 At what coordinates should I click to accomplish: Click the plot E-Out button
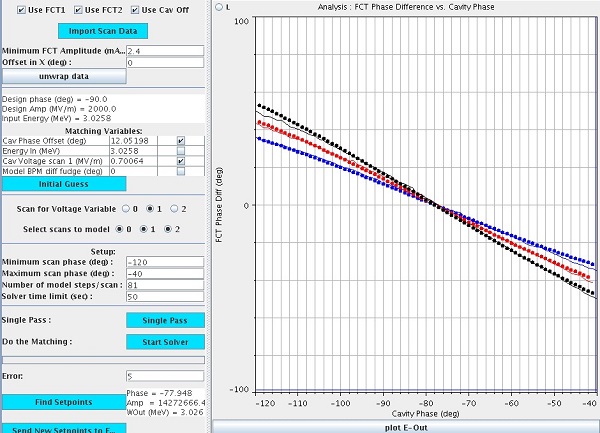click(x=407, y=426)
